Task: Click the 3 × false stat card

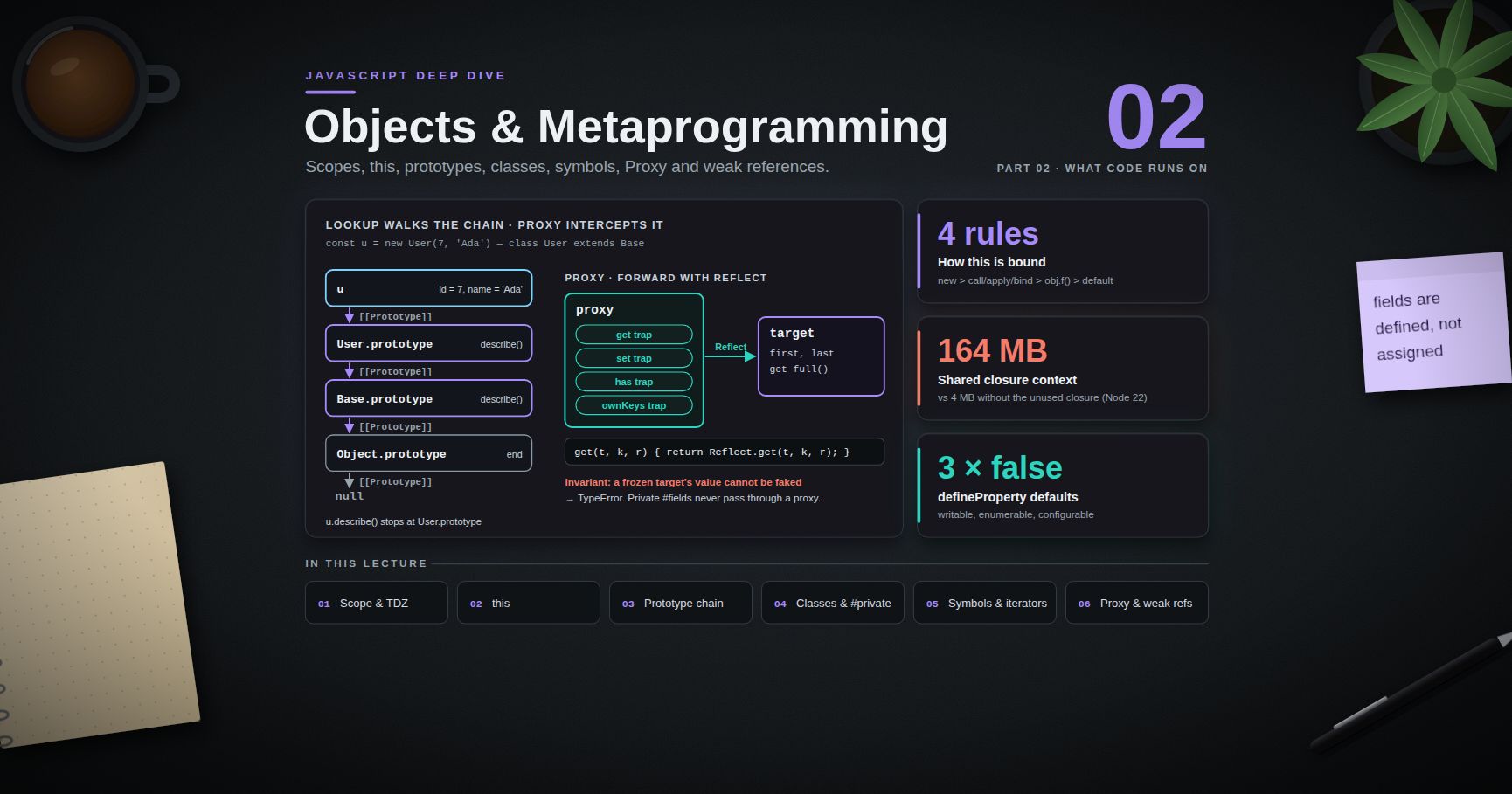Action: click(1062, 486)
